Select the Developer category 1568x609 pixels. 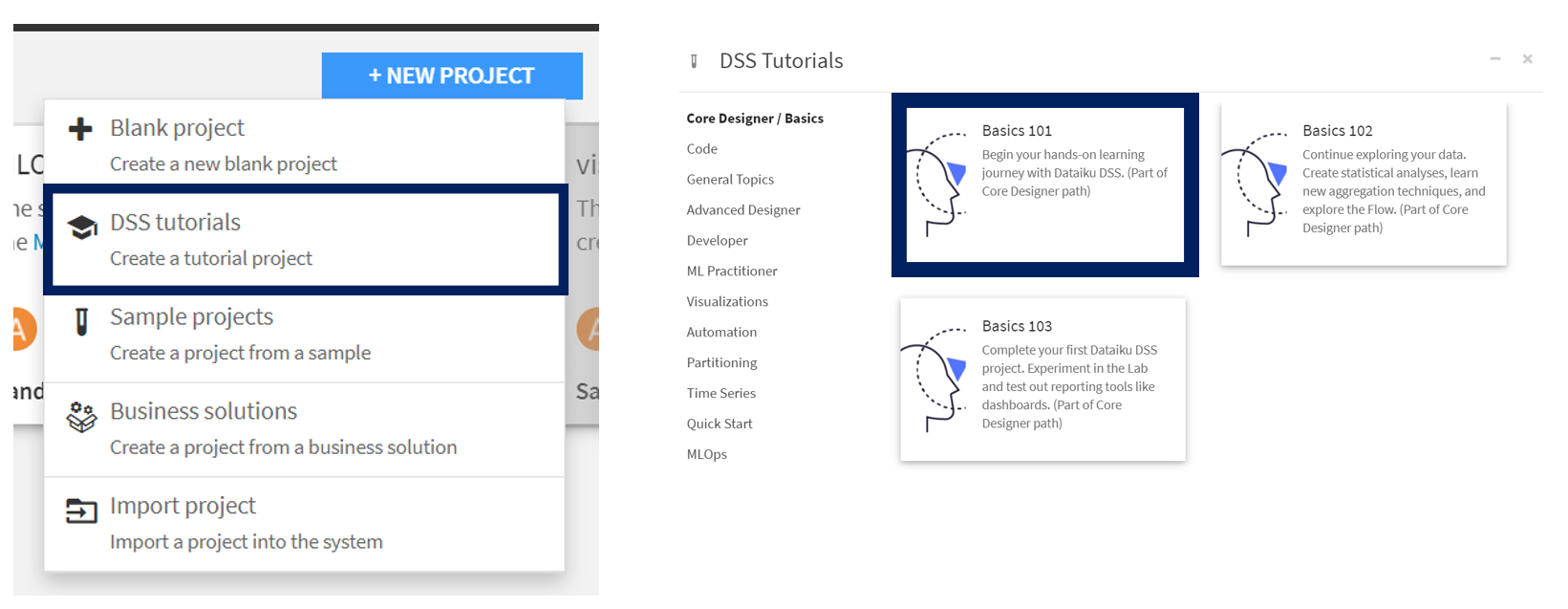[x=718, y=241]
